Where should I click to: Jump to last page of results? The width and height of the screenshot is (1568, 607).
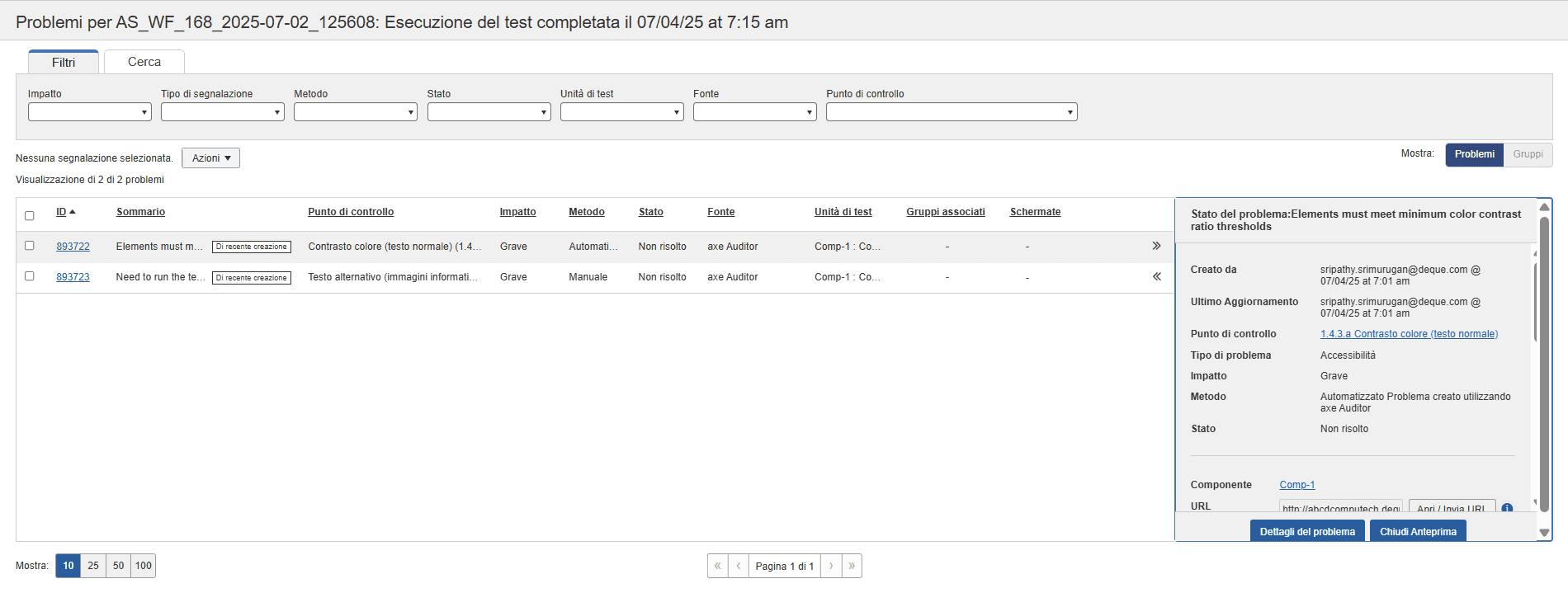tap(852, 566)
